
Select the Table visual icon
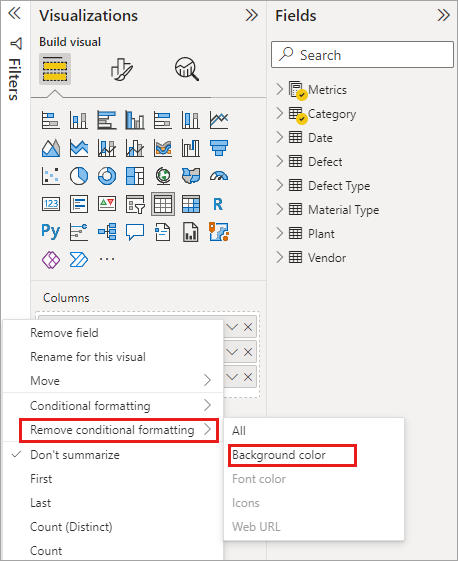click(163, 204)
